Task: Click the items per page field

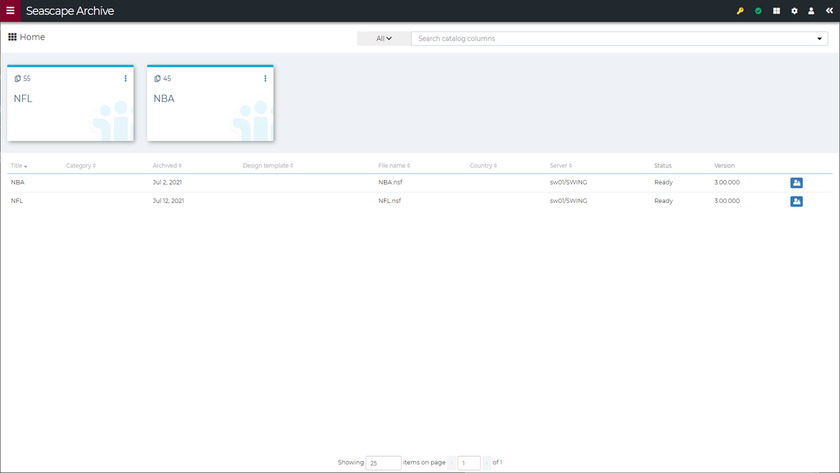Action: (x=383, y=463)
